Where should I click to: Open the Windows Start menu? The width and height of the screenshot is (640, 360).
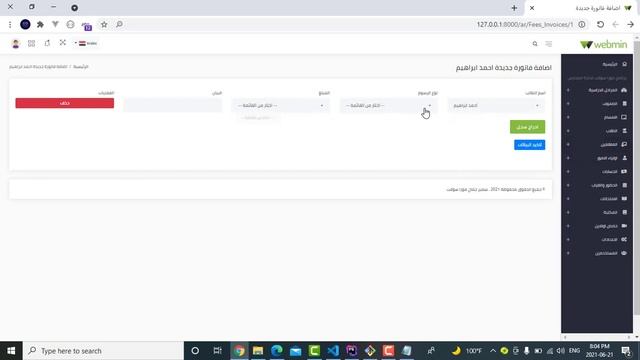[x=11, y=351]
